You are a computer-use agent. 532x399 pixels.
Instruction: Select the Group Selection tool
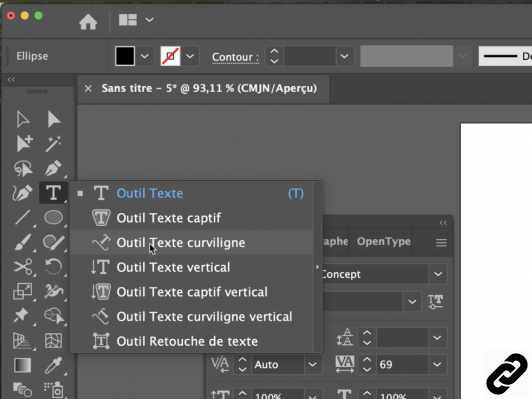click(x=24, y=144)
